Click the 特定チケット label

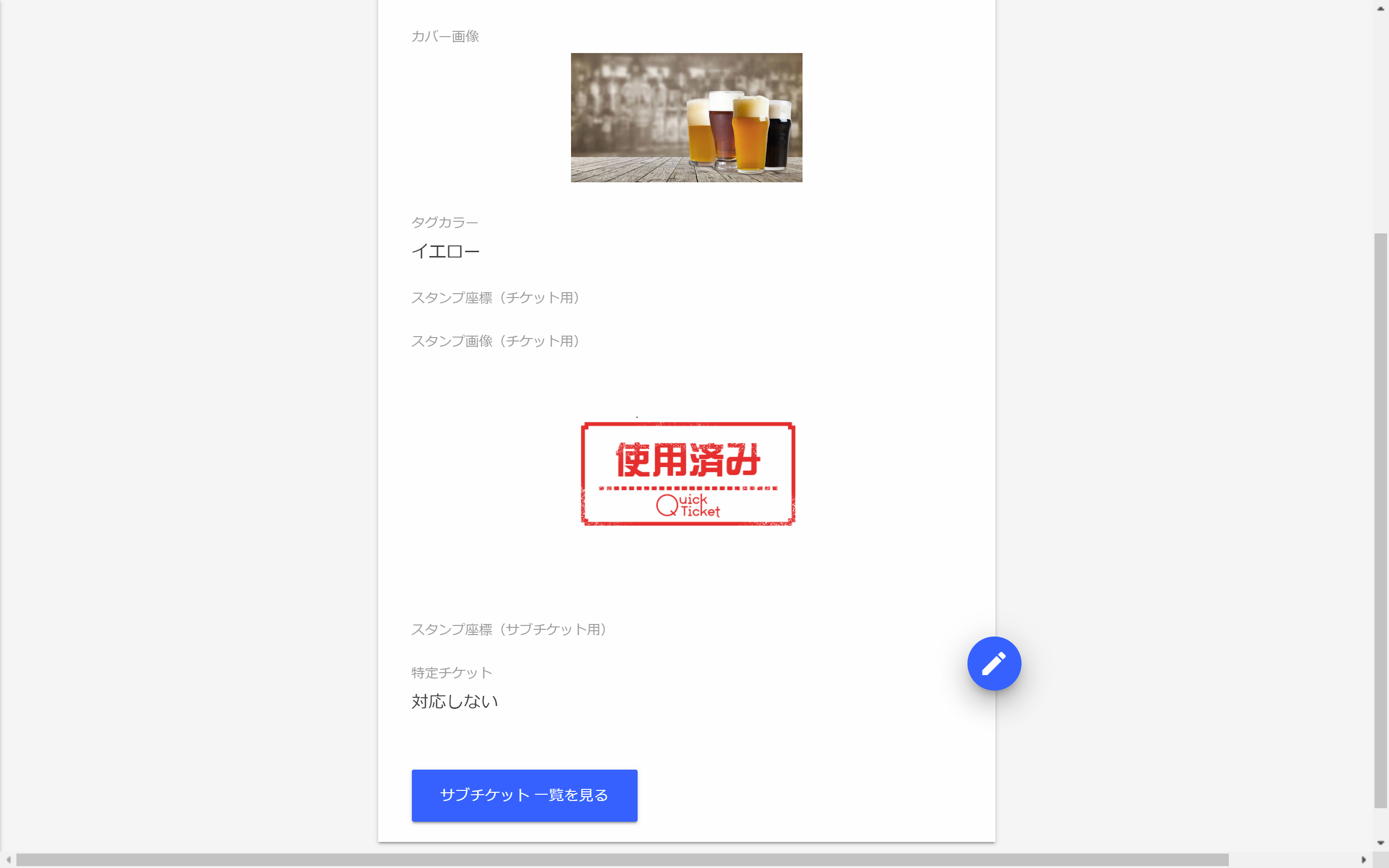coord(452,672)
